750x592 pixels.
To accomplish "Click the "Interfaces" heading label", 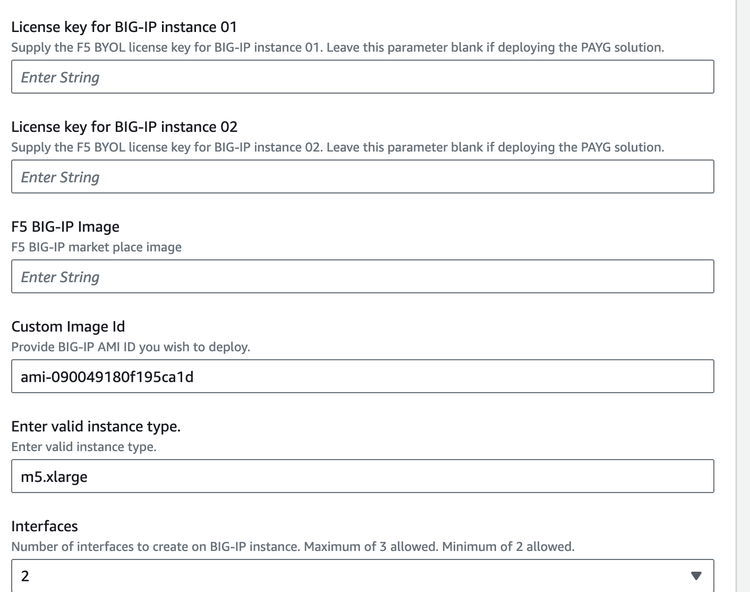I will click(44, 526).
